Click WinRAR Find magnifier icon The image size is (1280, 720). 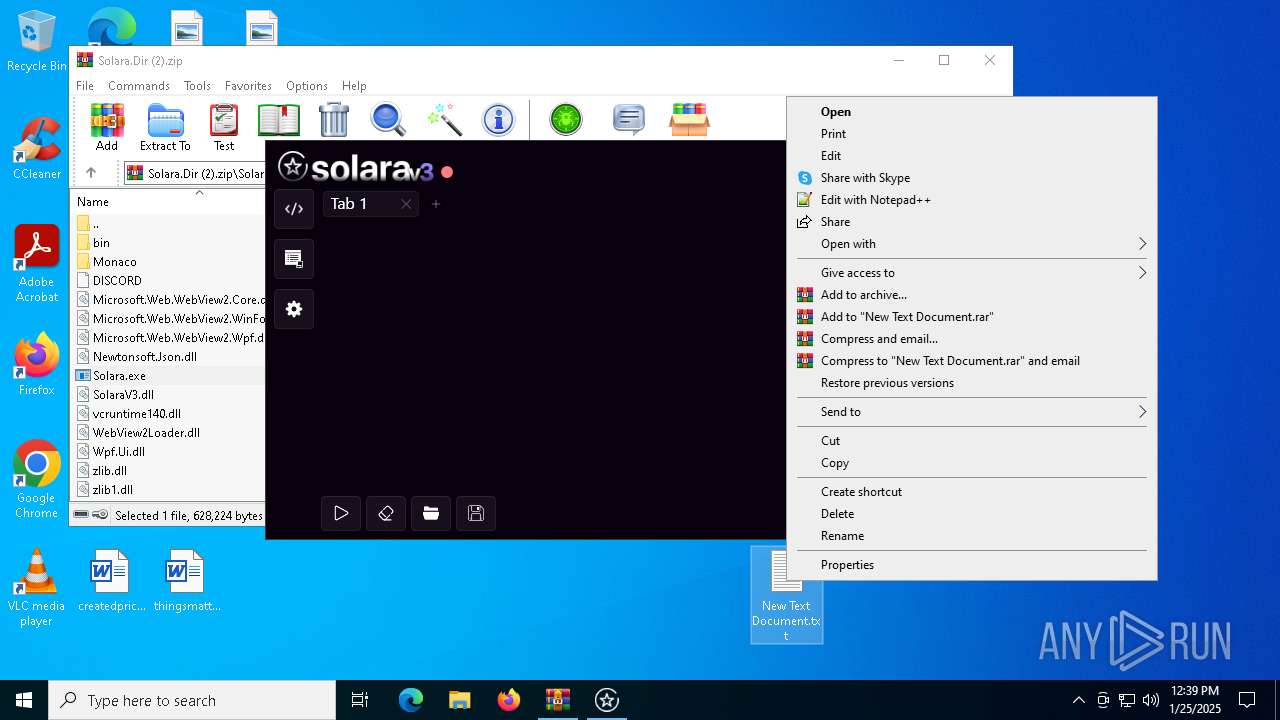pyautogui.click(x=388, y=120)
